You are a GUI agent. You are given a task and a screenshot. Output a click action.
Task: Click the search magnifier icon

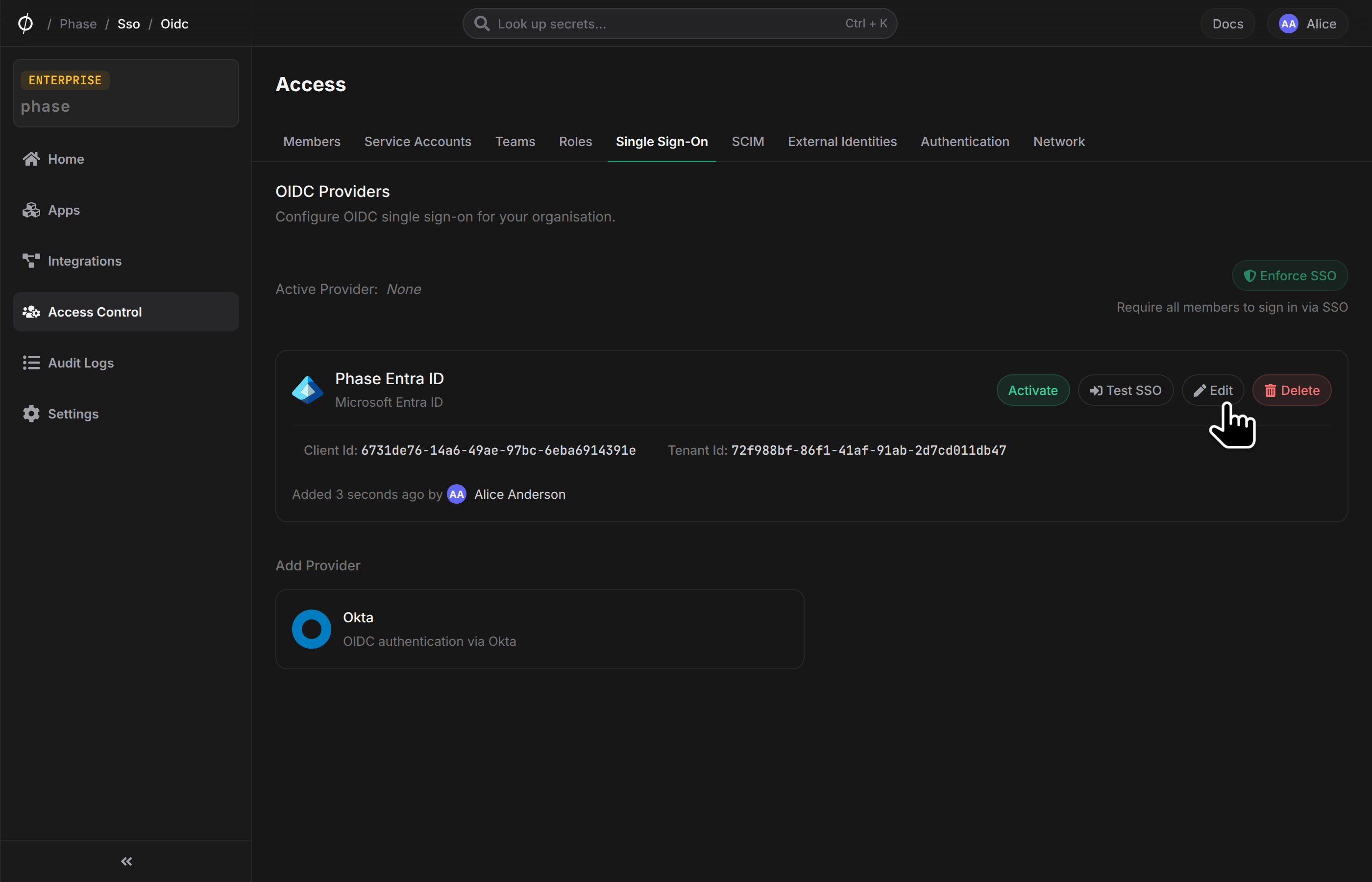tap(482, 24)
